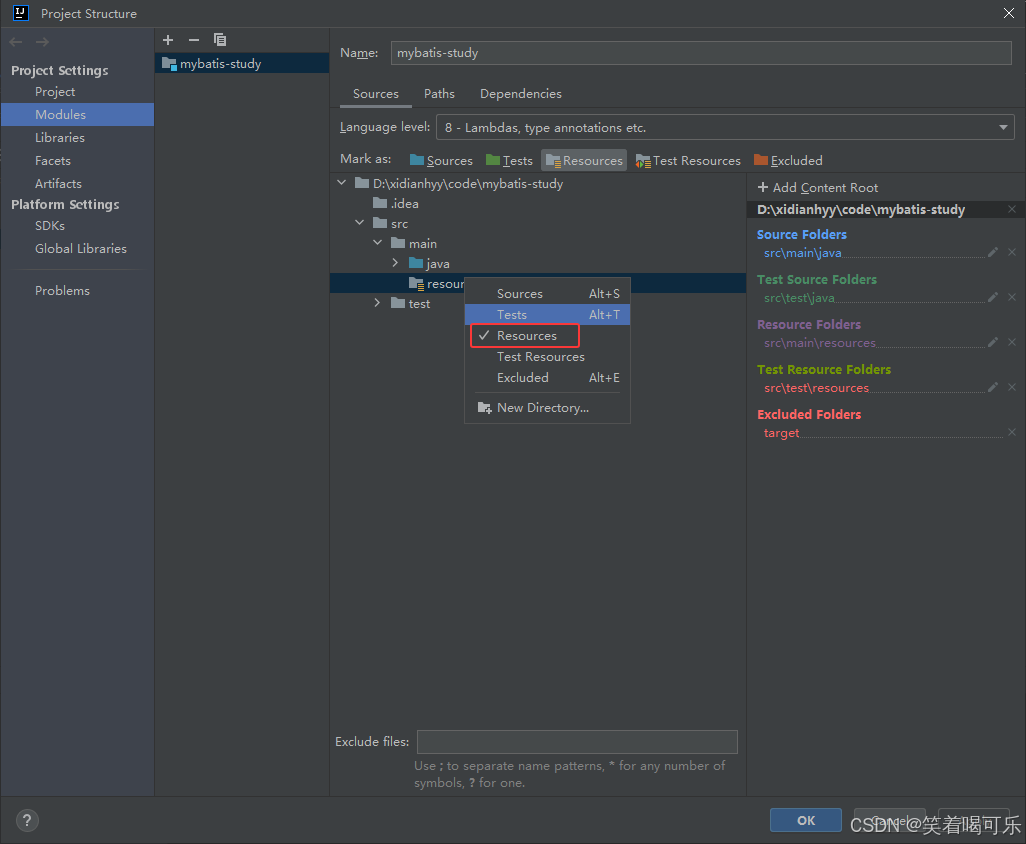
Task: Collapse the D:\xidianhyy\code\mybatis-study root node
Action: [342, 183]
